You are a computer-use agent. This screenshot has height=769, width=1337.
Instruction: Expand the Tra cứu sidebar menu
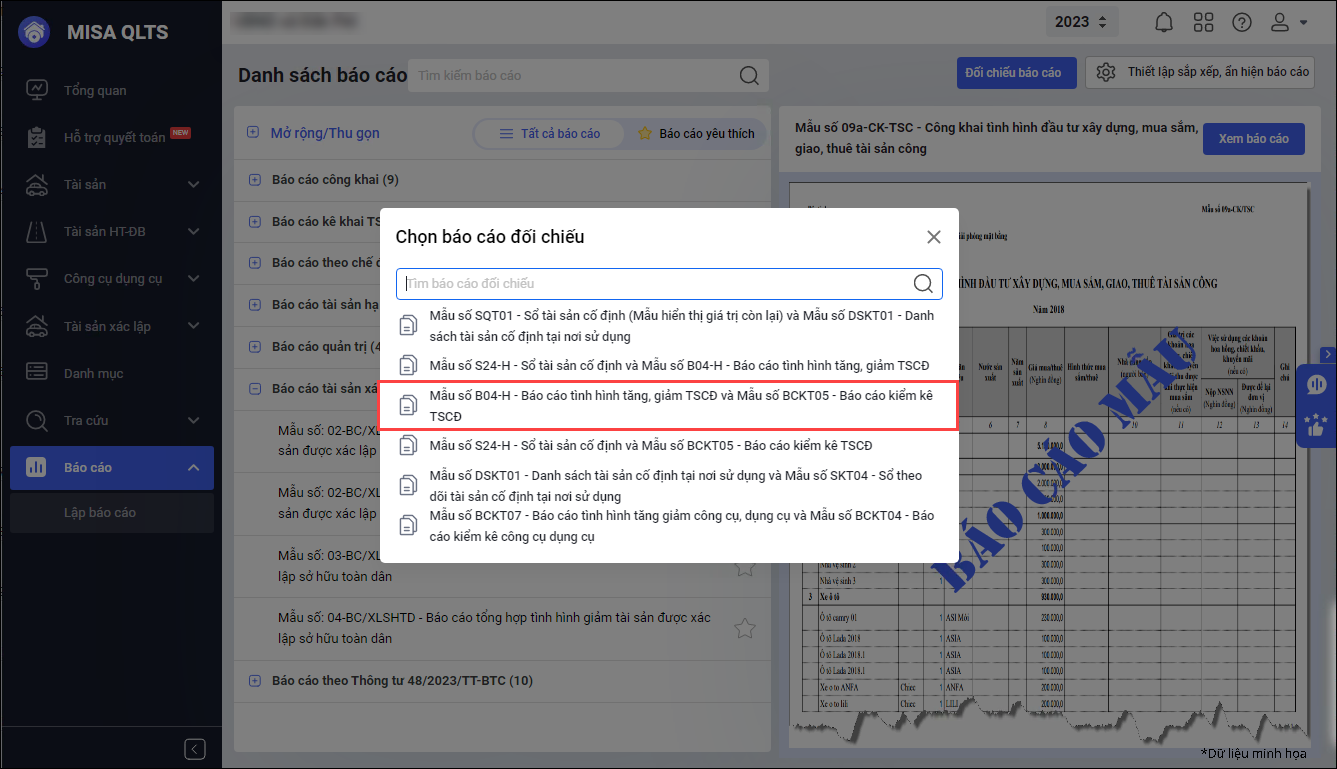[194, 420]
